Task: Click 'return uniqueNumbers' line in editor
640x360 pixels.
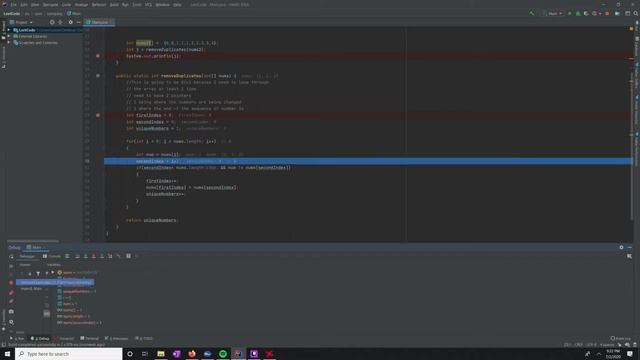Action: pos(151,220)
